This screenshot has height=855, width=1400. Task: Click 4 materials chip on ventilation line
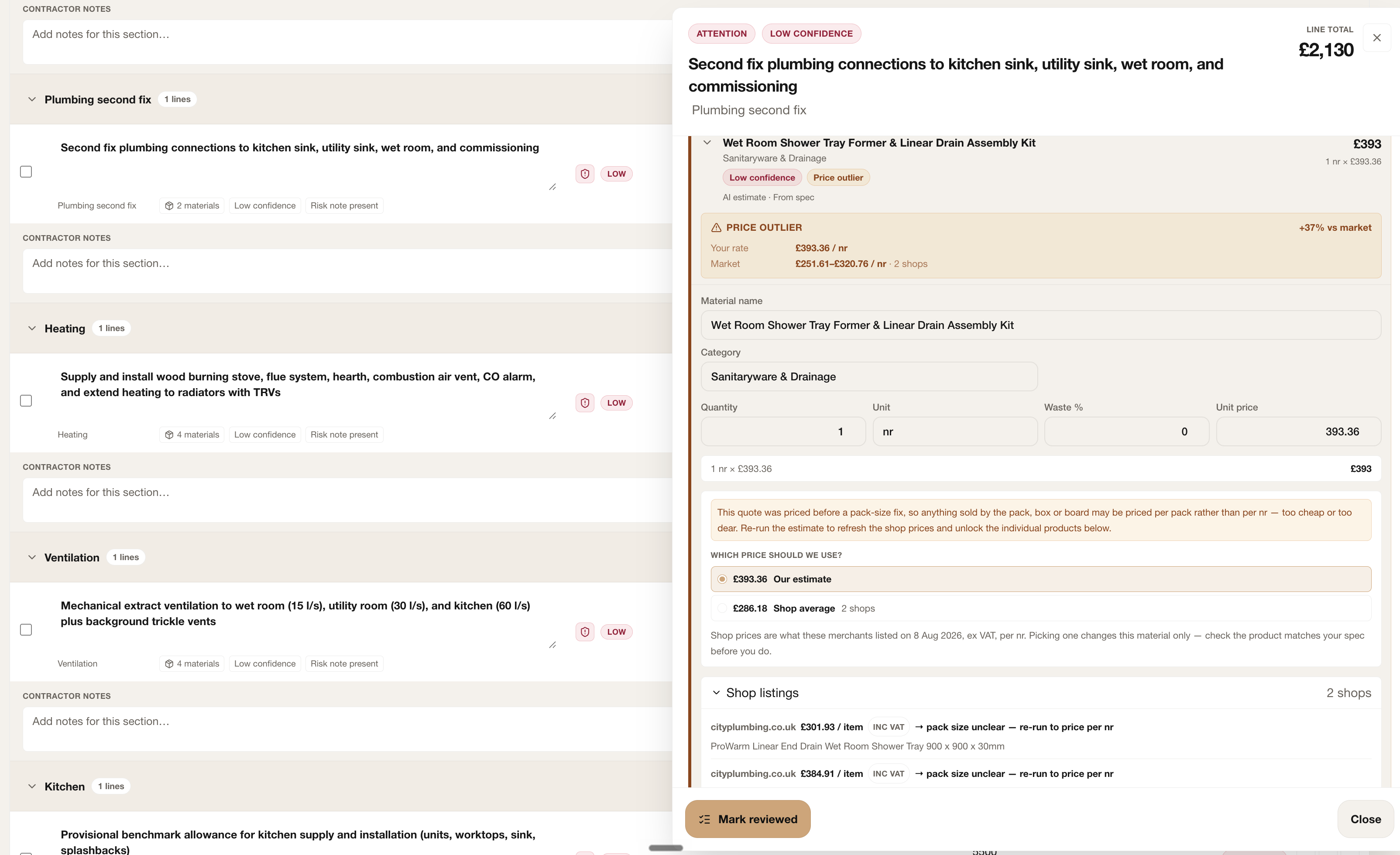192,663
